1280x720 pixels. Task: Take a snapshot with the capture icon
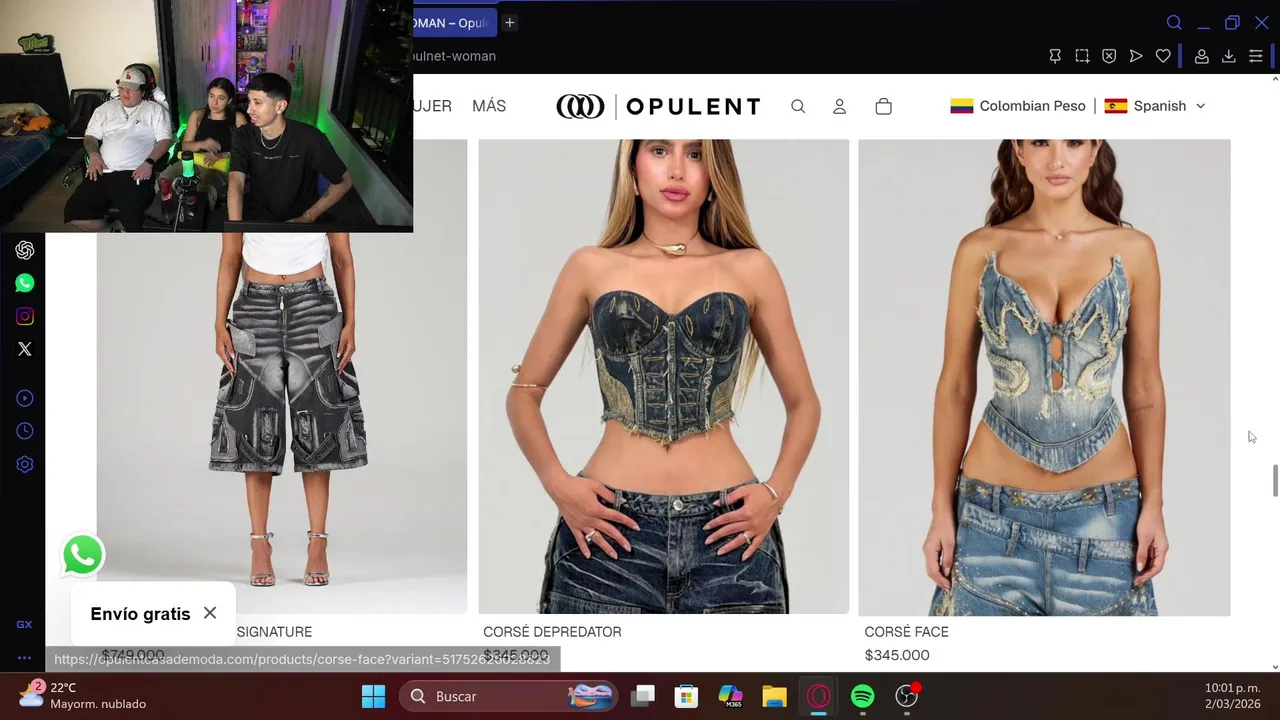click(x=1082, y=56)
